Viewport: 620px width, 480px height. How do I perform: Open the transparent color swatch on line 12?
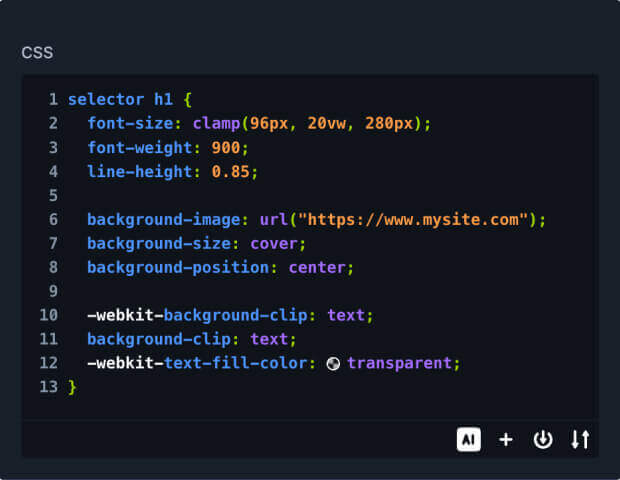point(333,363)
